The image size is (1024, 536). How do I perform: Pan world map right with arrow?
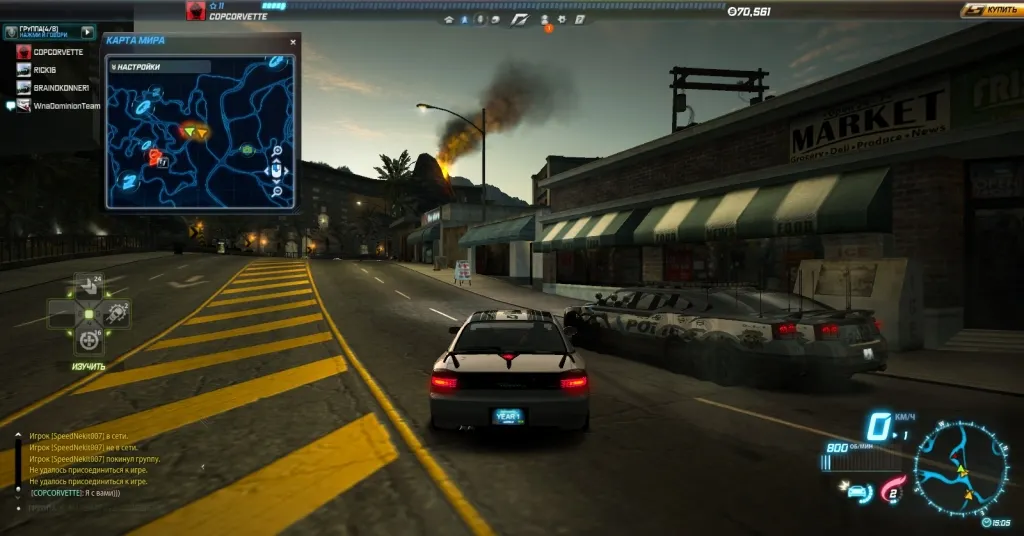pos(286,172)
